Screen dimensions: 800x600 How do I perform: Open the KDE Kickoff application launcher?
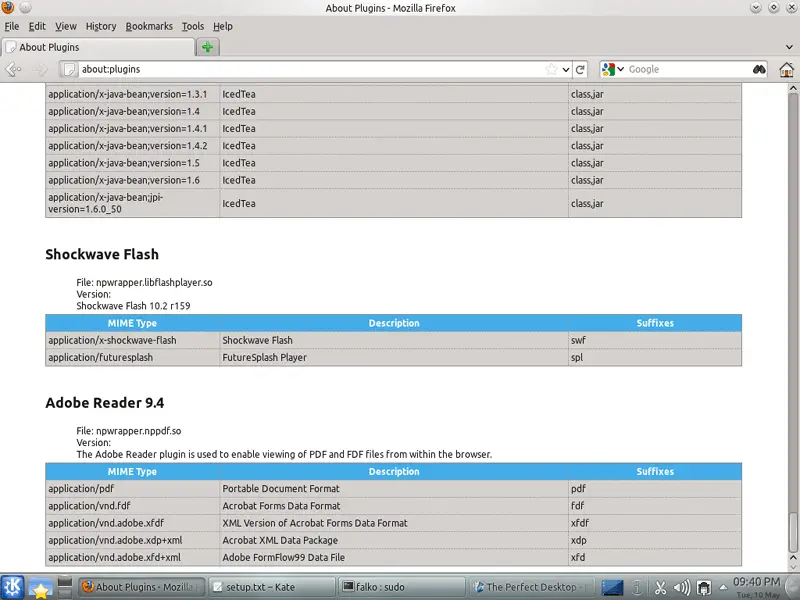click(12, 587)
